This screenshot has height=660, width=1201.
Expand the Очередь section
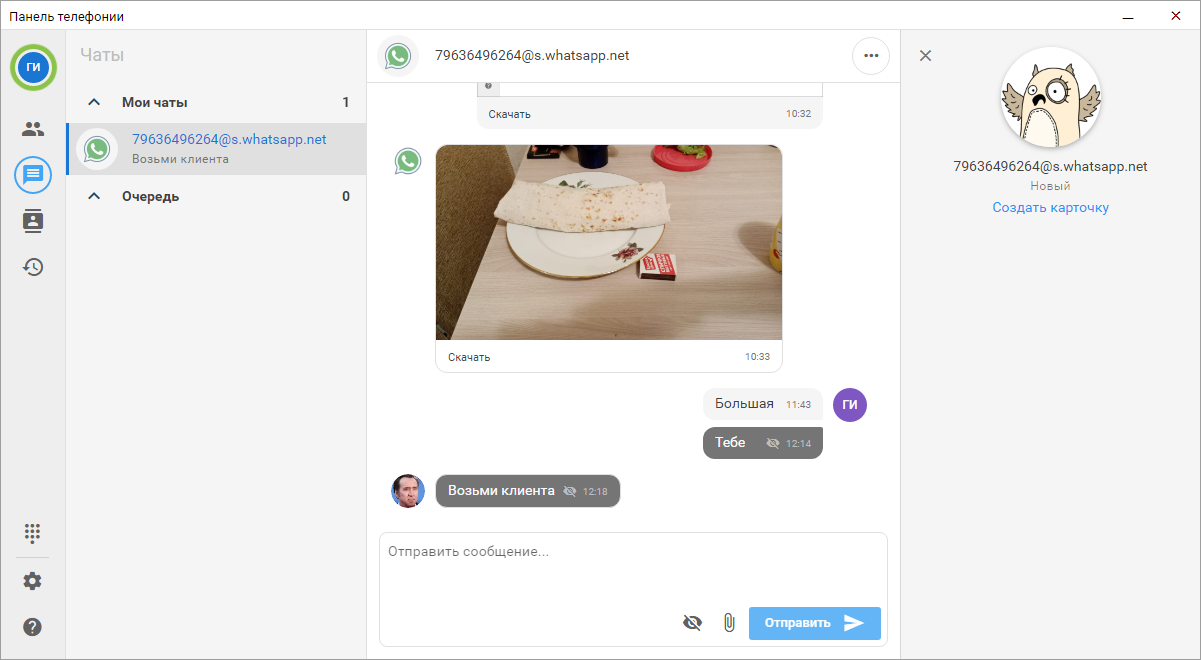(x=93, y=196)
